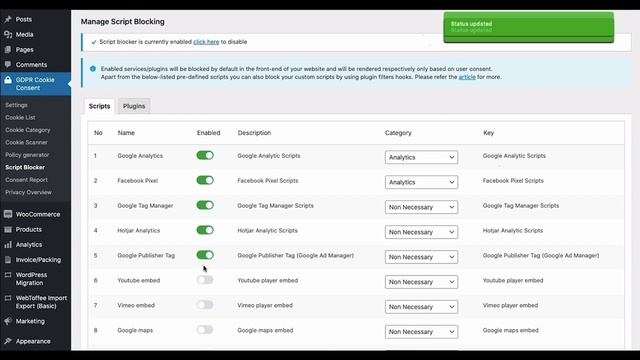Open category dropdown for Google Tag Manager
This screenshot has width=640, height=360.
click(x=421, y=207)
